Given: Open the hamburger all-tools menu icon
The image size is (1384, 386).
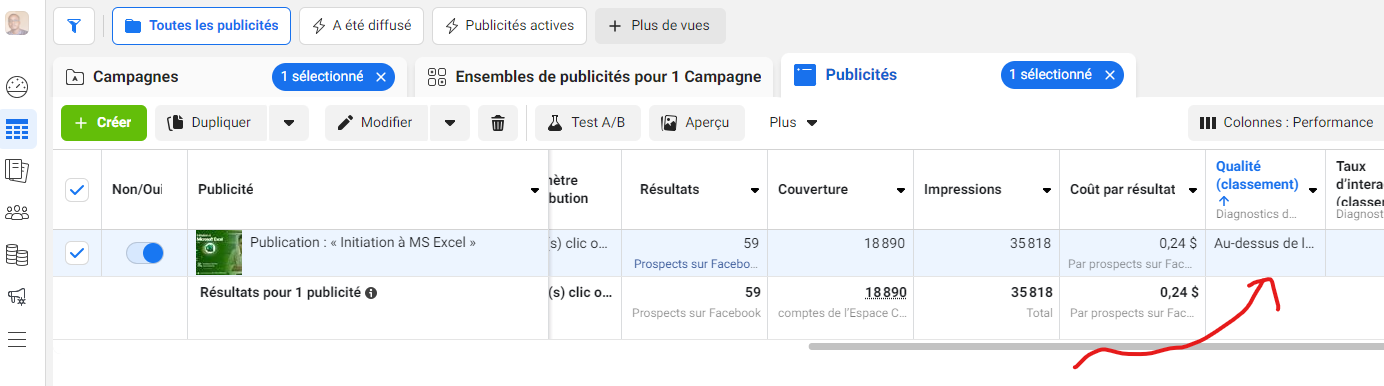Looking at the screenshot, I should pyautogui.click(x=17, y=339).
